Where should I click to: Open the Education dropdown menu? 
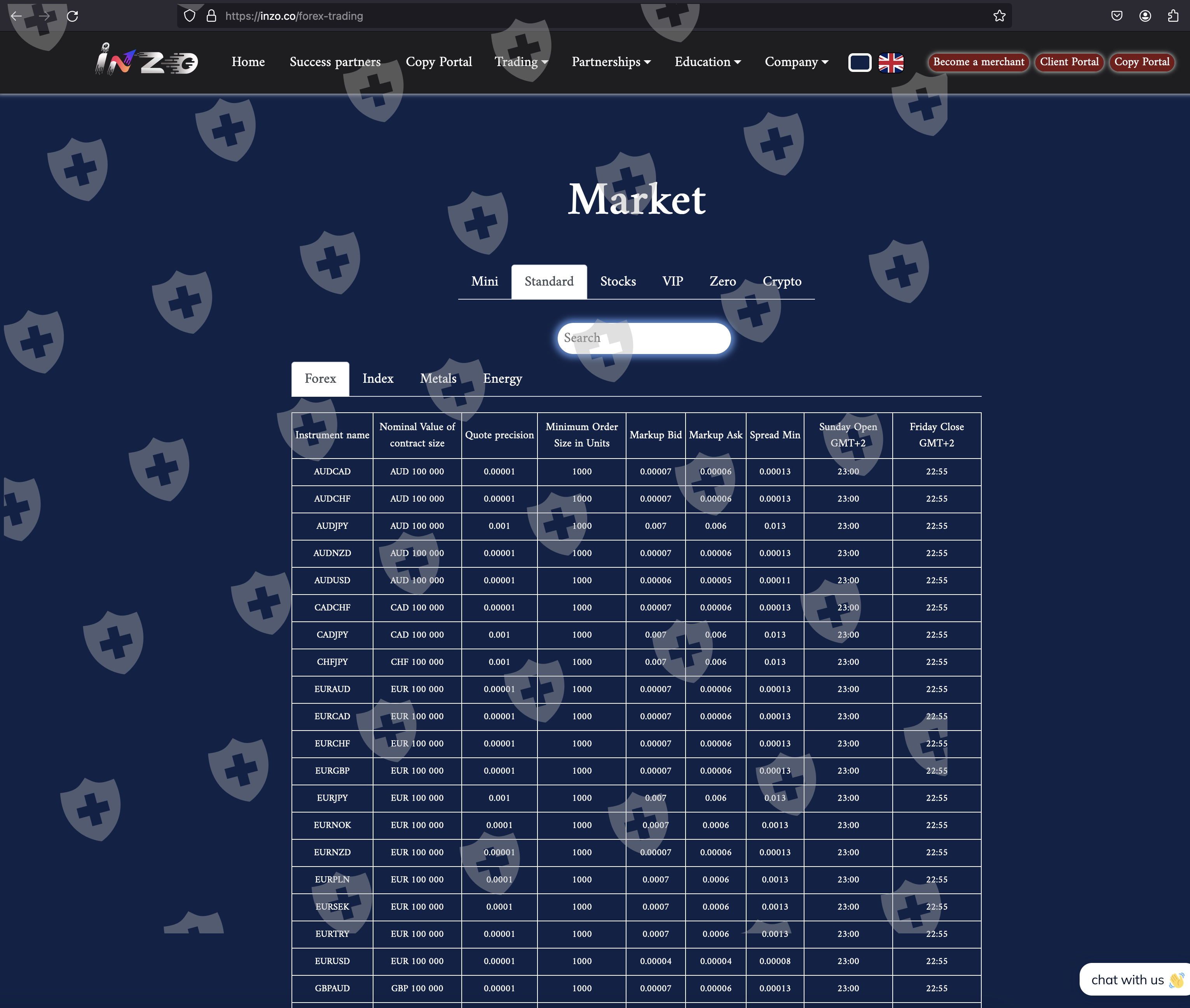[707, 62]
